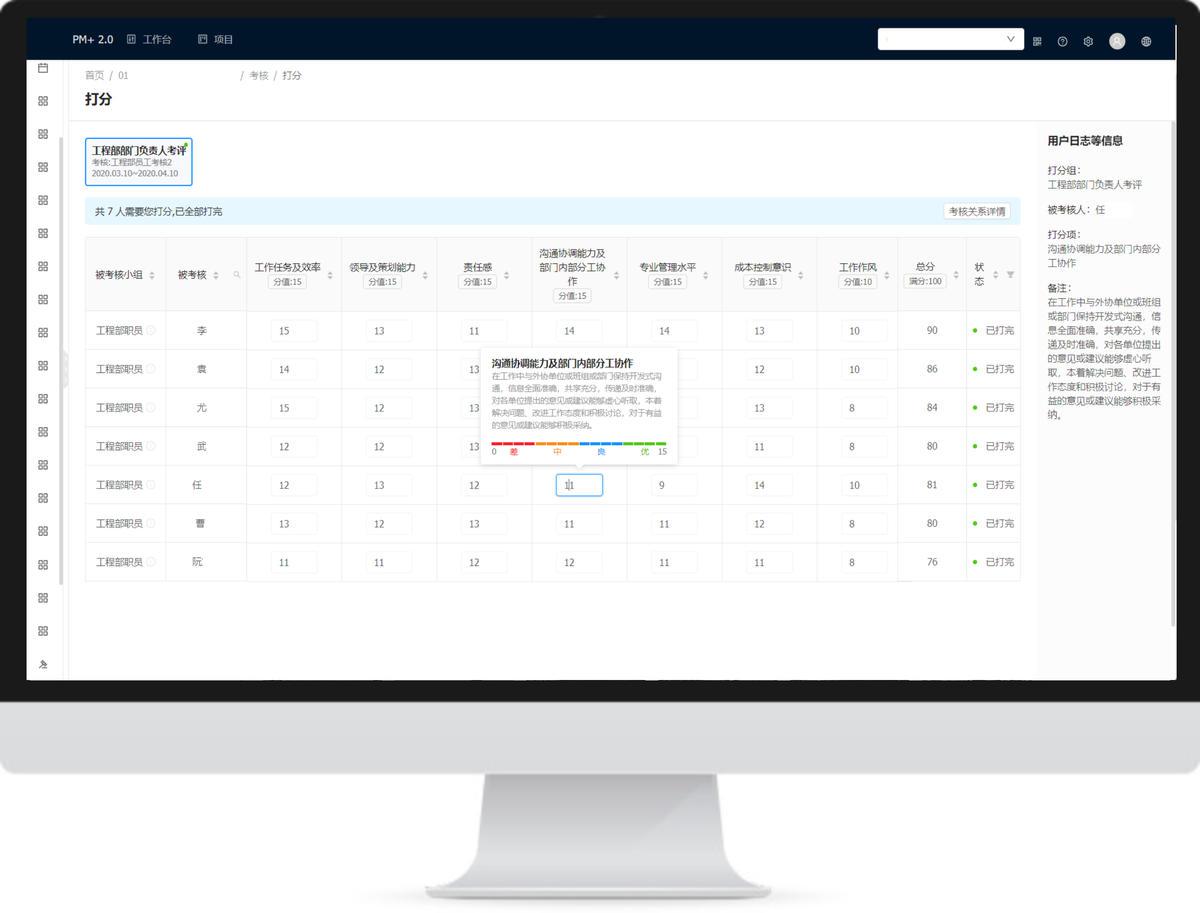1200x913 pixels.
Task: Sort by 领导及策划能力 column
Action: (x=425, y=275)
